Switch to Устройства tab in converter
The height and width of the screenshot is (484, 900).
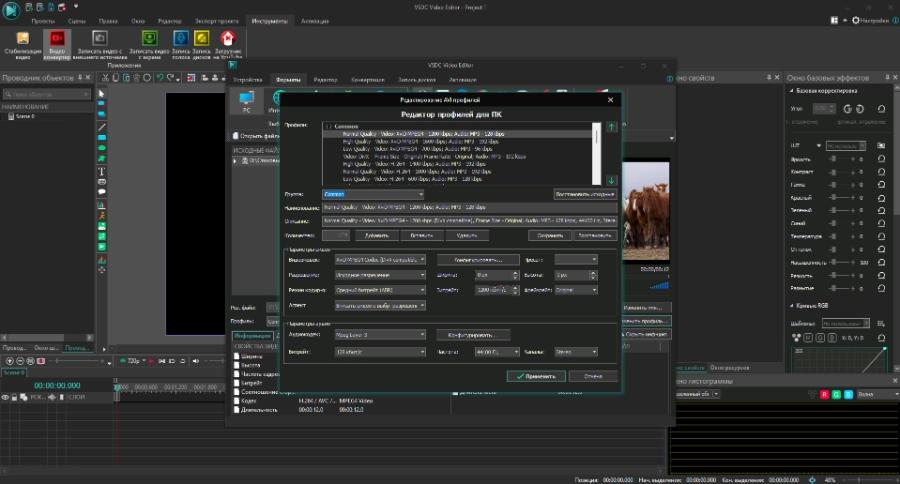click(x=248, y=80)
